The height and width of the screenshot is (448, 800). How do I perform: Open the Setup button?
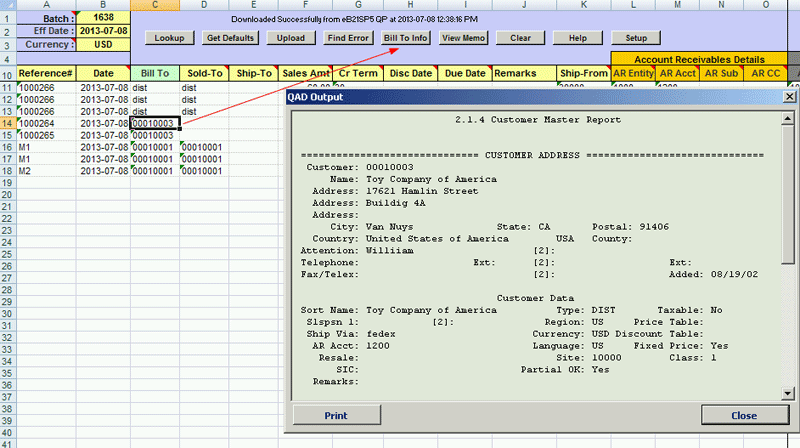[x=636, y=38]
